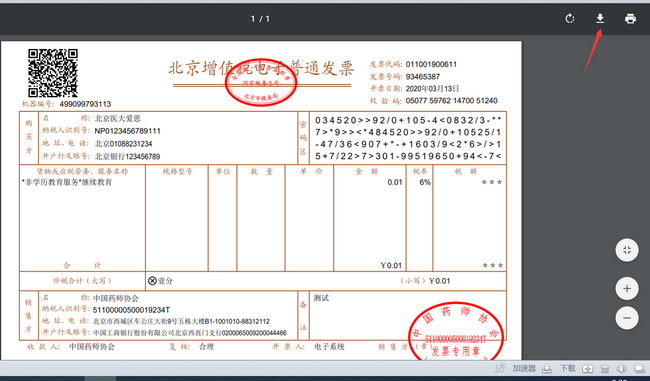Open the 下载 downloads link
Viewport: 650px width, 381px height.
pos(568,368)
